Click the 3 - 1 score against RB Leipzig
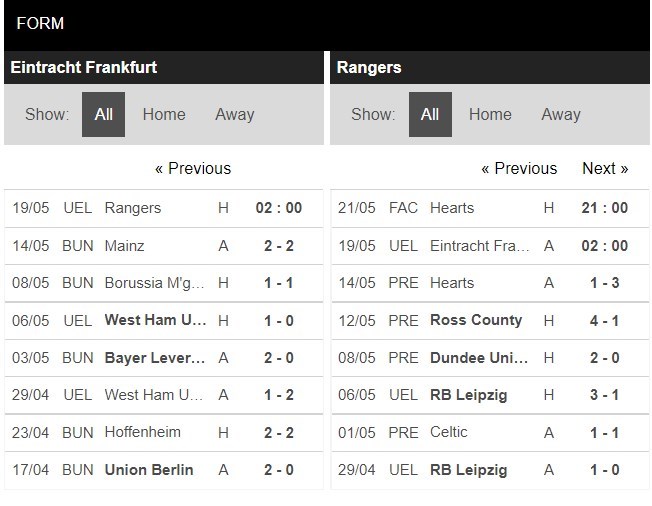The image size is (652, 506). tap(604, 395)
